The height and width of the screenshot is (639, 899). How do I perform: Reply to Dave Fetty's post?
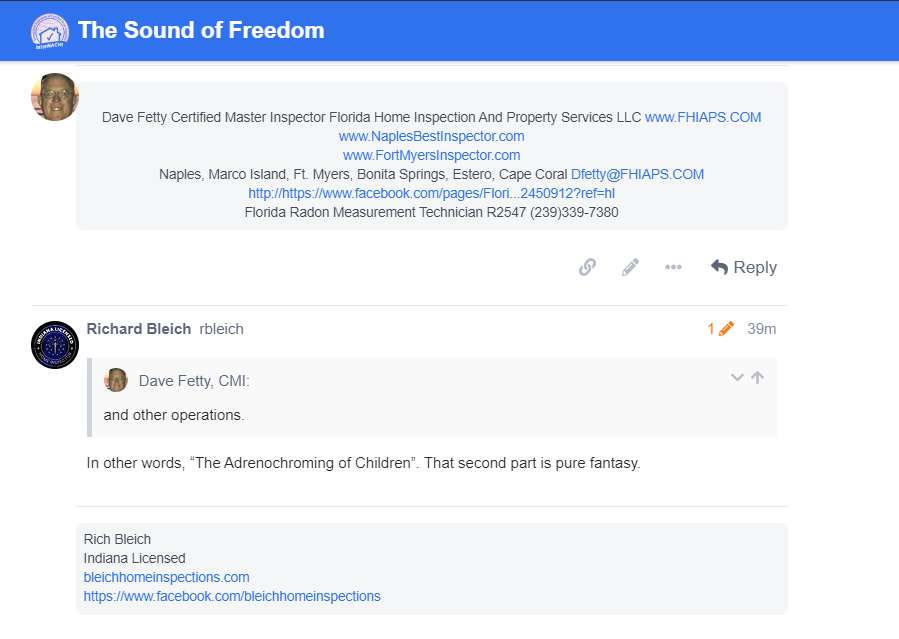pyautogui.click(x=744, y=267)
